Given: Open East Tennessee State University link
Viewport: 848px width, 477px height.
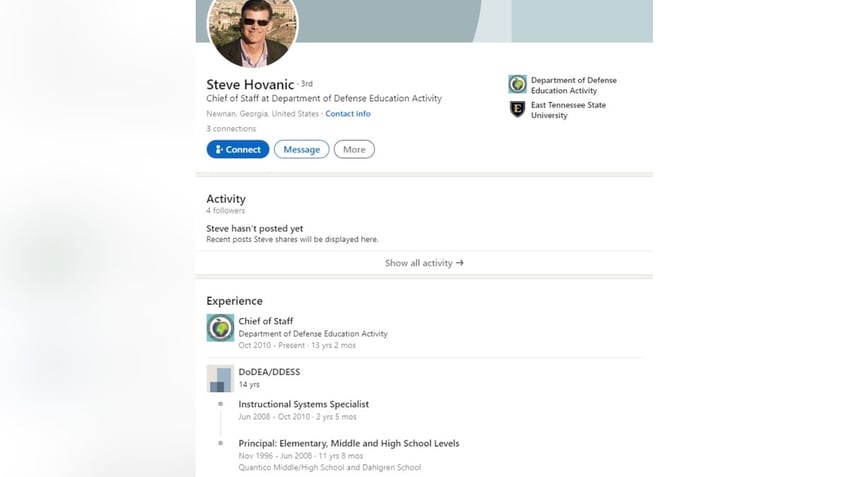Looking at the screenshot, I should pyautogui.click(x=568, y=110).
